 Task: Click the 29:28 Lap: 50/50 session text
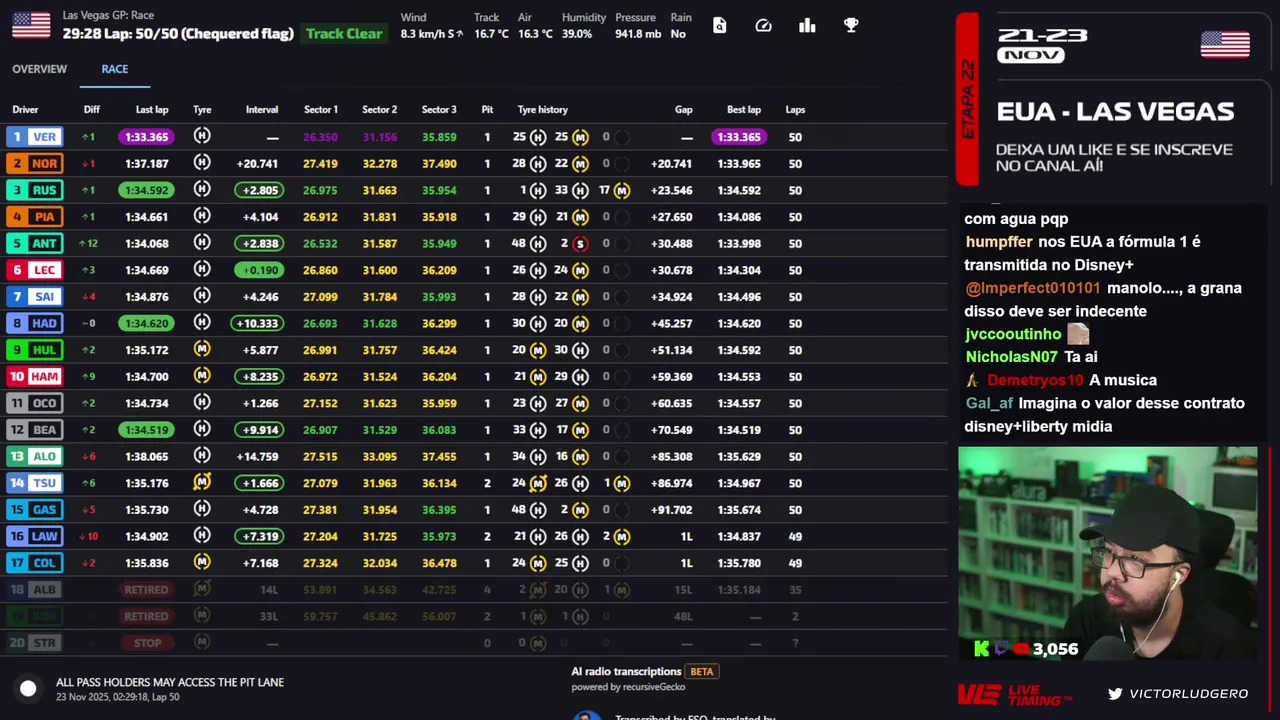(x=178, y=33)
